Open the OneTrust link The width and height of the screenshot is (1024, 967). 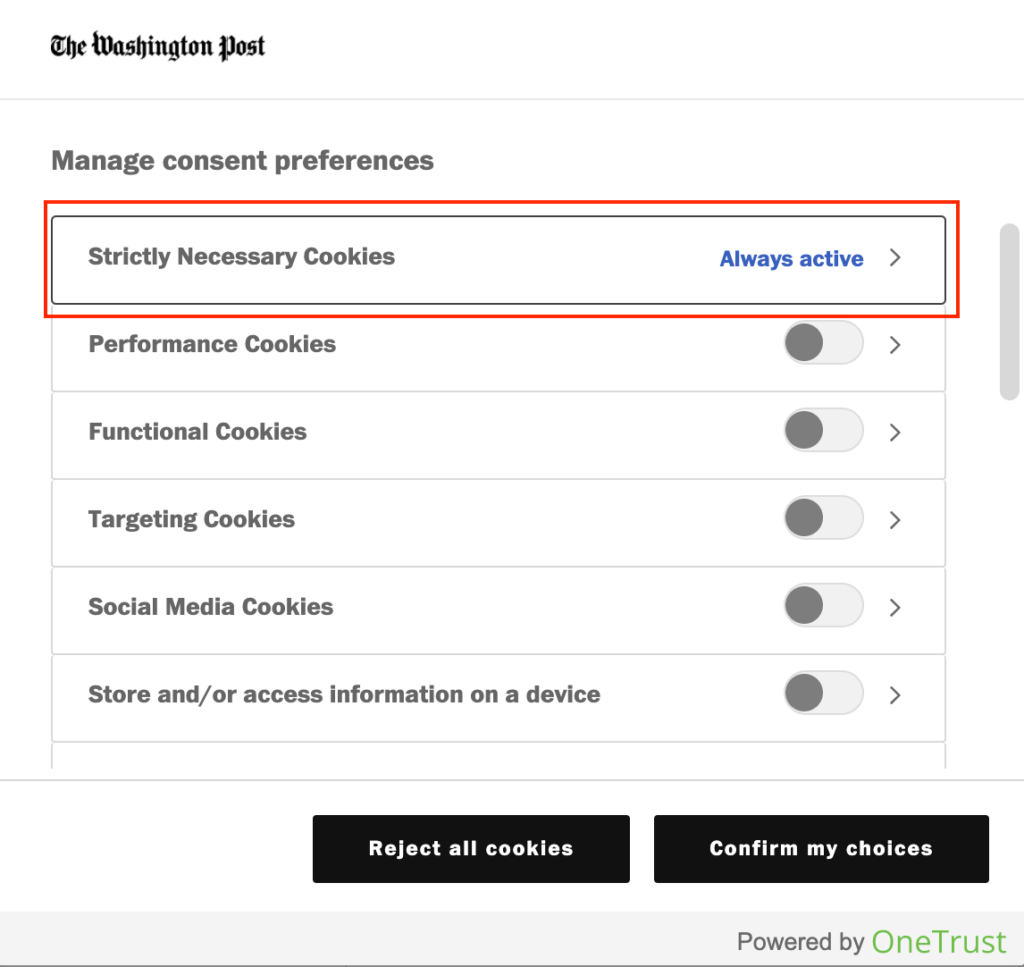click(938, 941)
